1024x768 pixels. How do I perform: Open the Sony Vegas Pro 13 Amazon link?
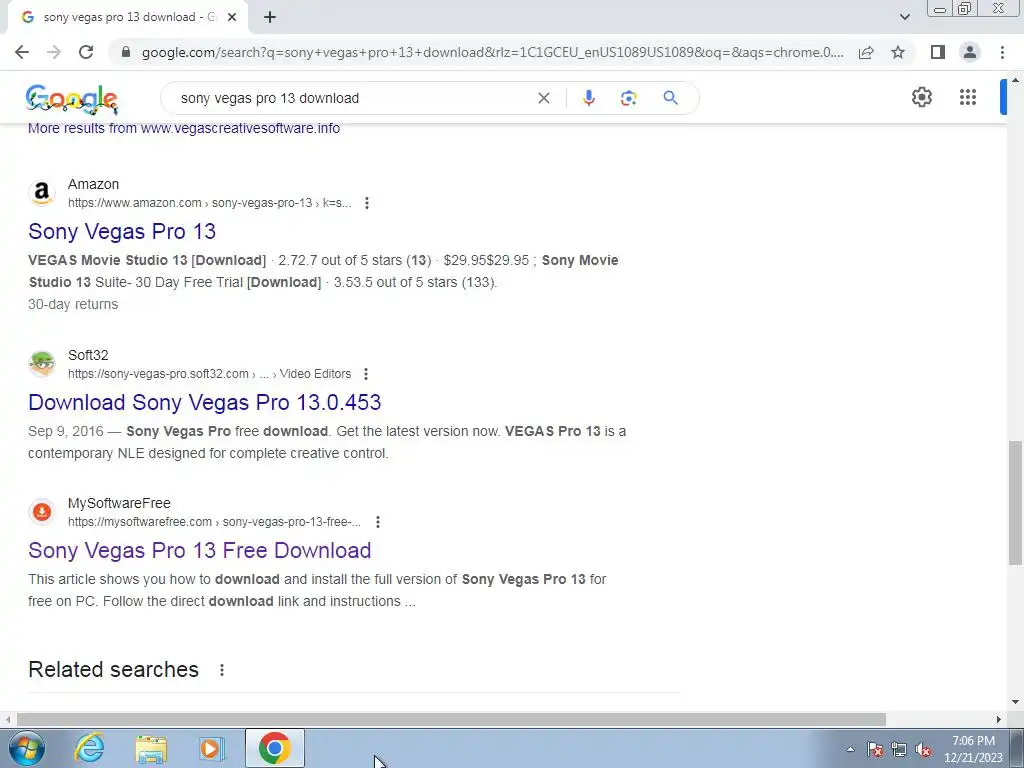[121, 231]
